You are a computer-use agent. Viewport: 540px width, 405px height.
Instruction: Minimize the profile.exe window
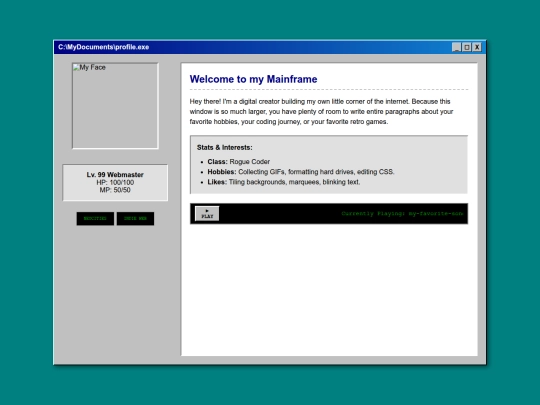(x=456, y=47)
